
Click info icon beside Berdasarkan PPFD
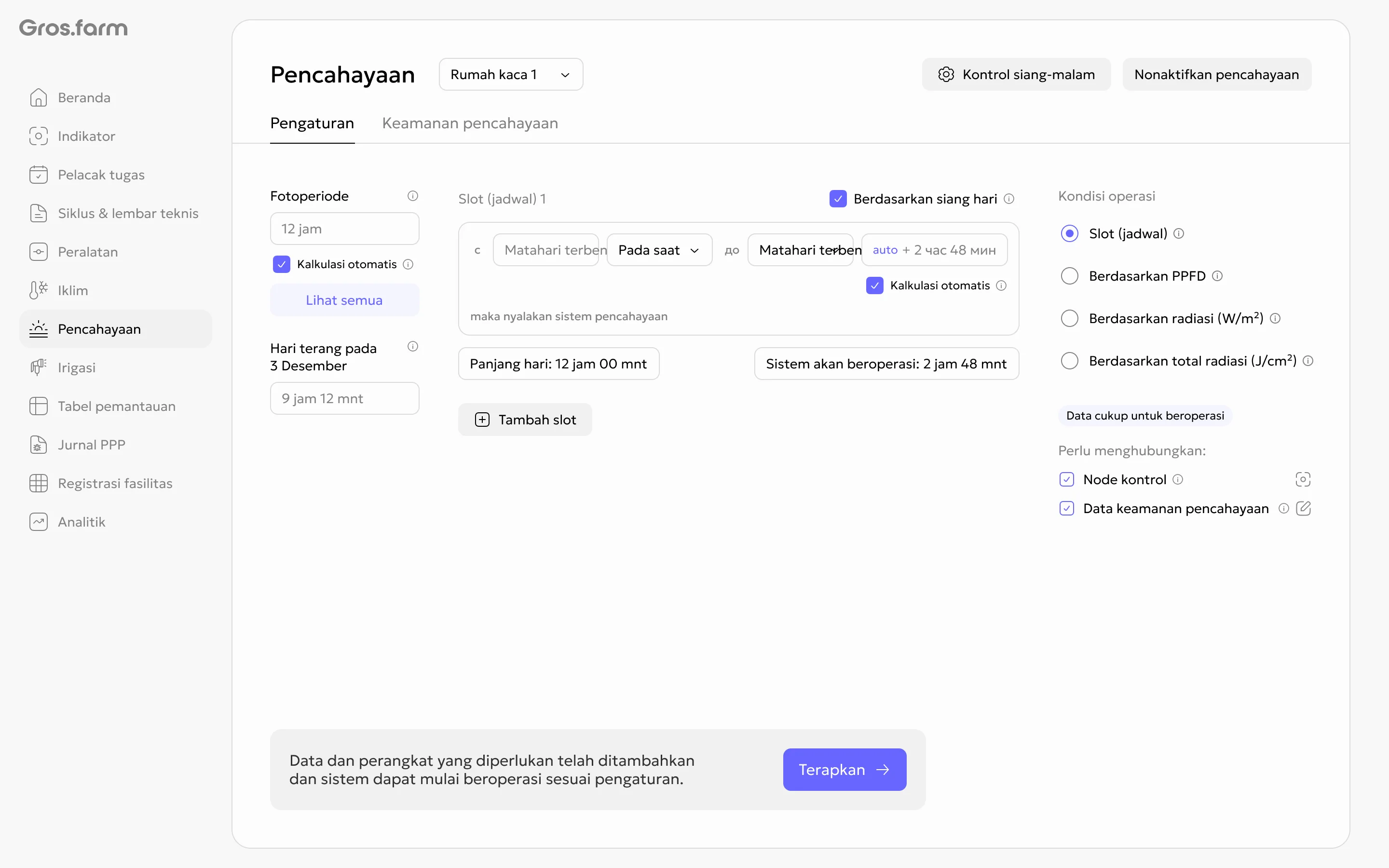click(1217, 275)
